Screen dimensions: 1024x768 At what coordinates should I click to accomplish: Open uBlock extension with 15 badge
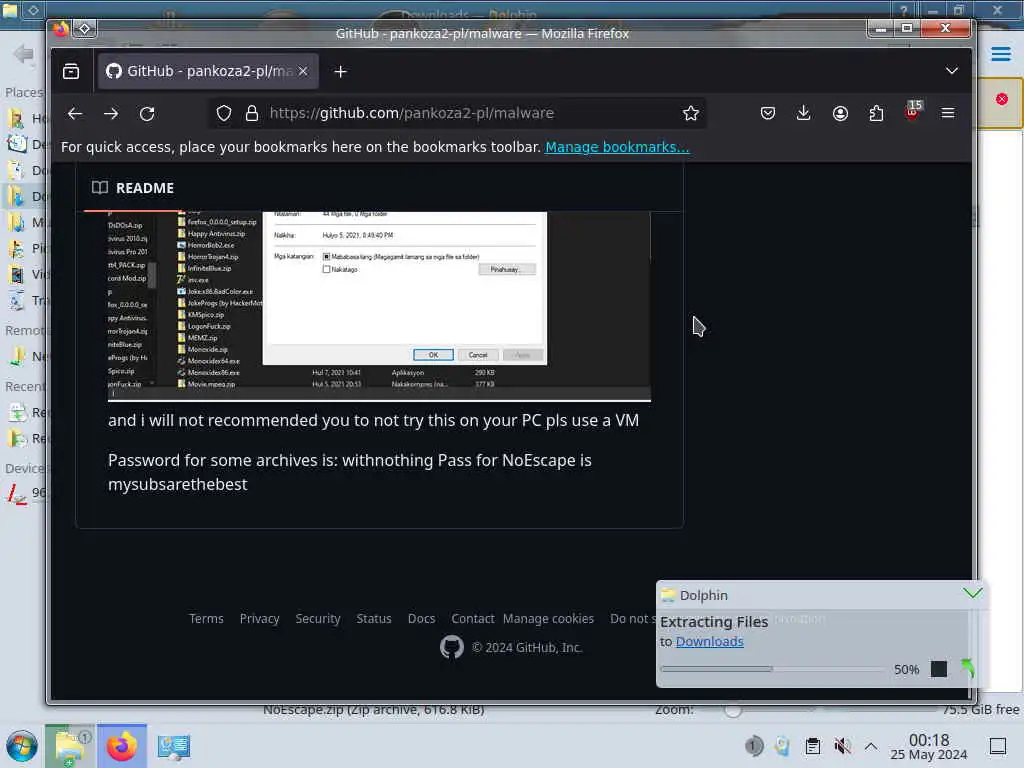tap(913, 111)
